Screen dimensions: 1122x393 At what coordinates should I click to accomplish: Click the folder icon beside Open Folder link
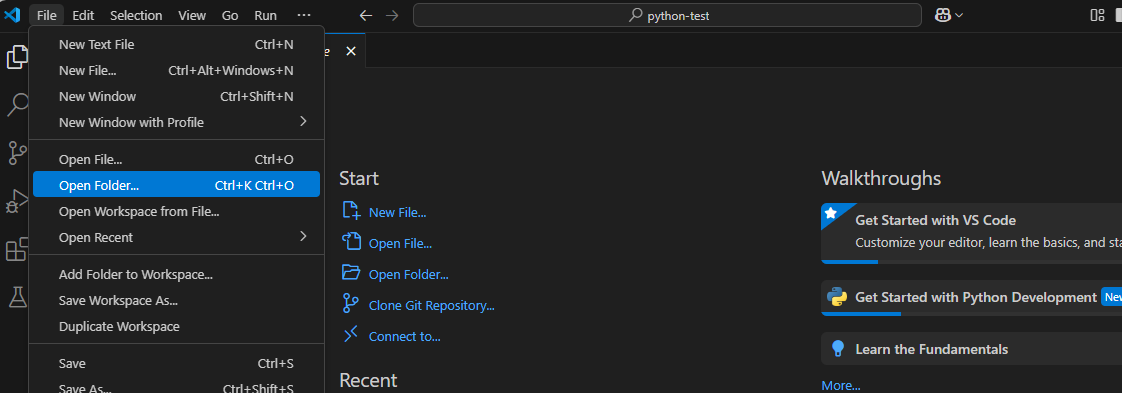click(351, 272)
